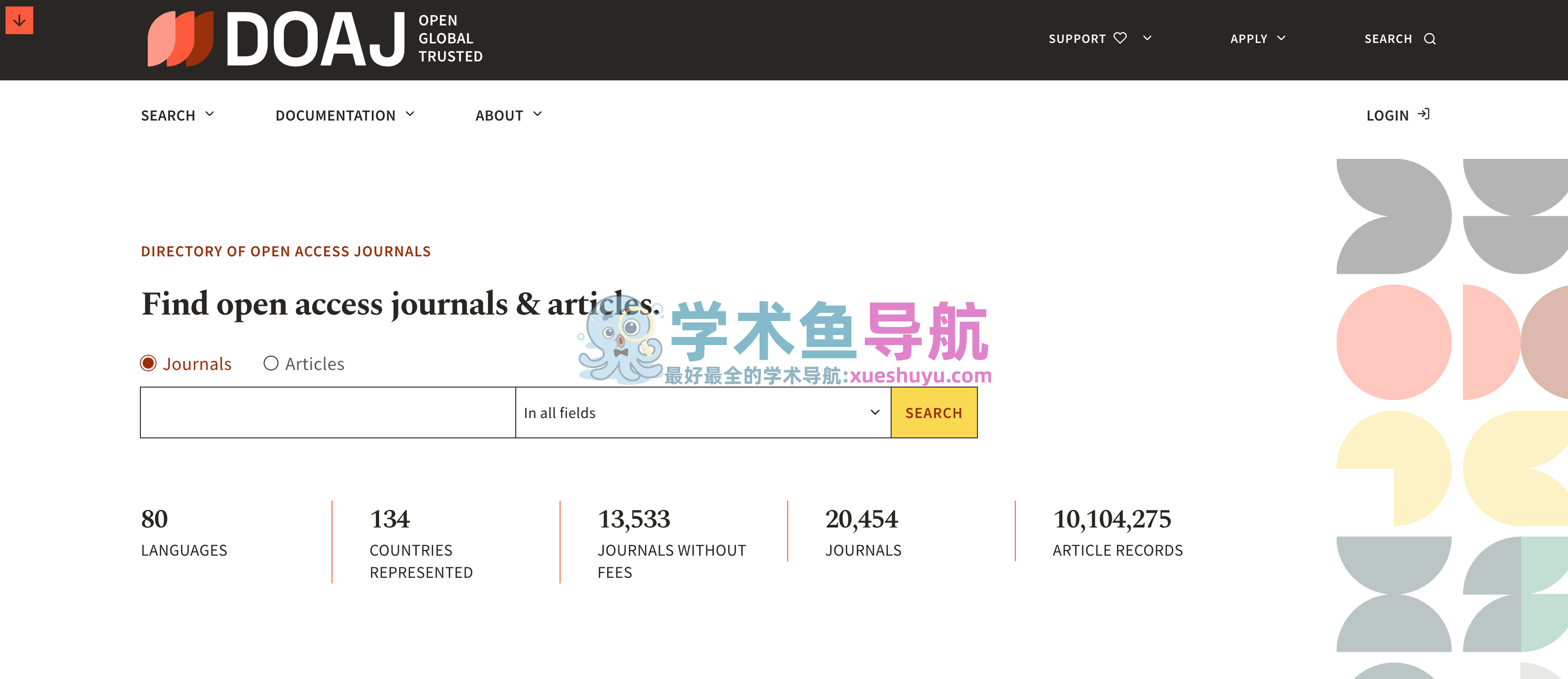Click the magnifying glass search icon
The image size is (1568, 679).
click(1430, 39)
